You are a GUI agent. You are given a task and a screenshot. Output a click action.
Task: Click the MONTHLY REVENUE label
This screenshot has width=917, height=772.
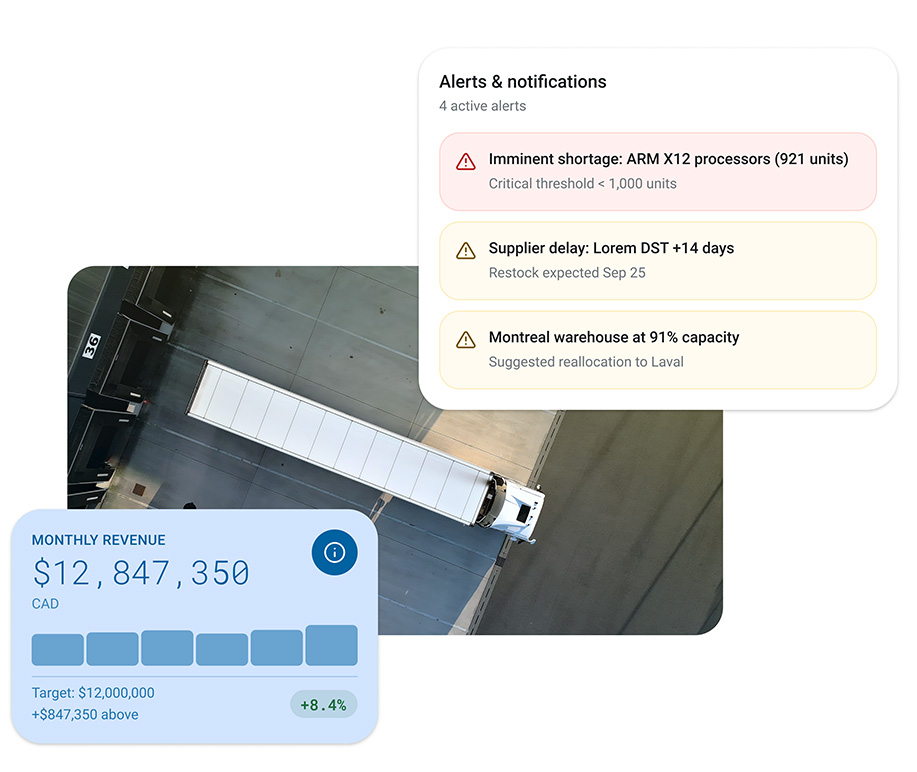[x=98, y=540]
